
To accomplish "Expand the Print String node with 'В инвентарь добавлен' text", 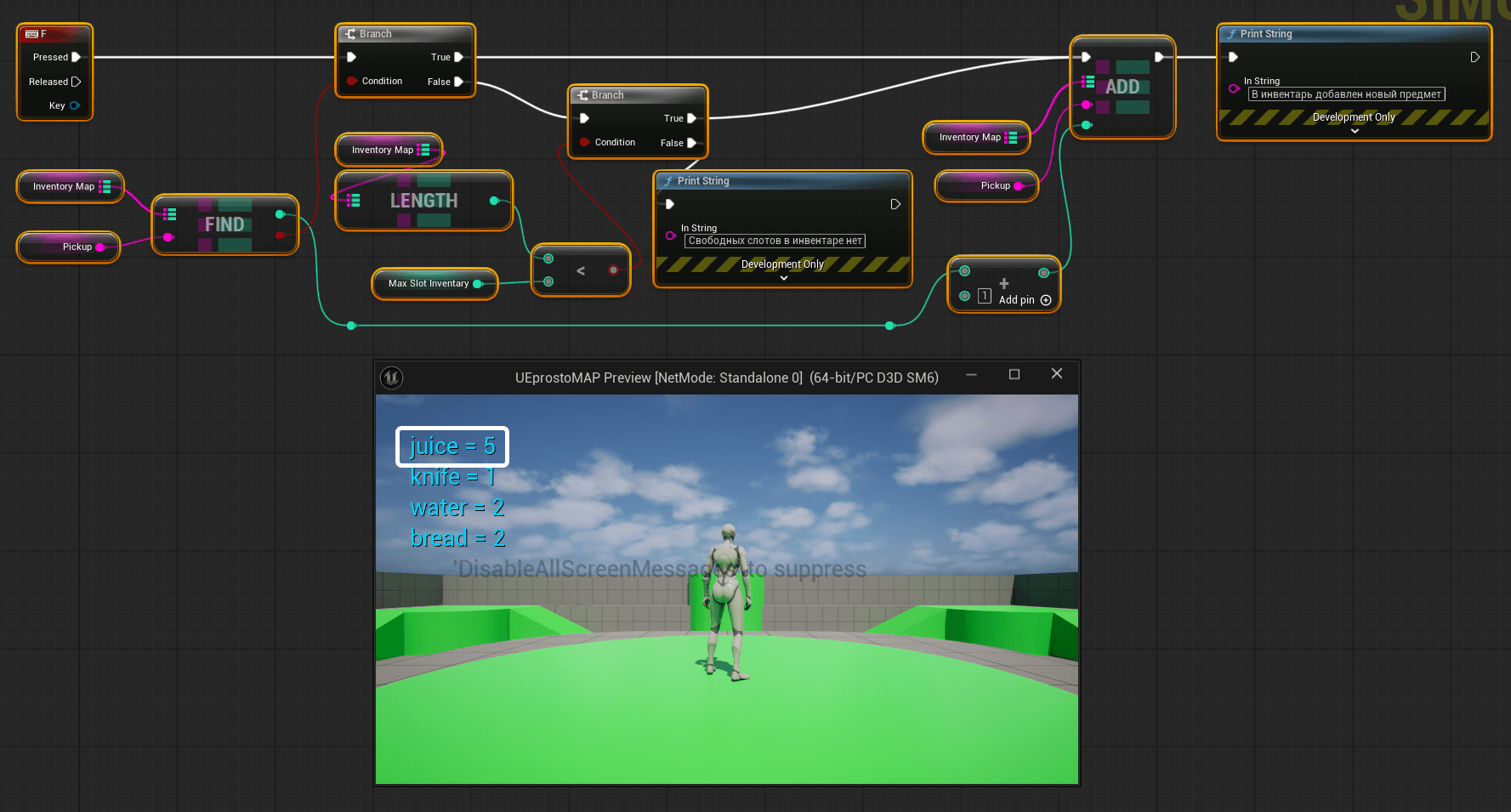I will click(1355, 131).
